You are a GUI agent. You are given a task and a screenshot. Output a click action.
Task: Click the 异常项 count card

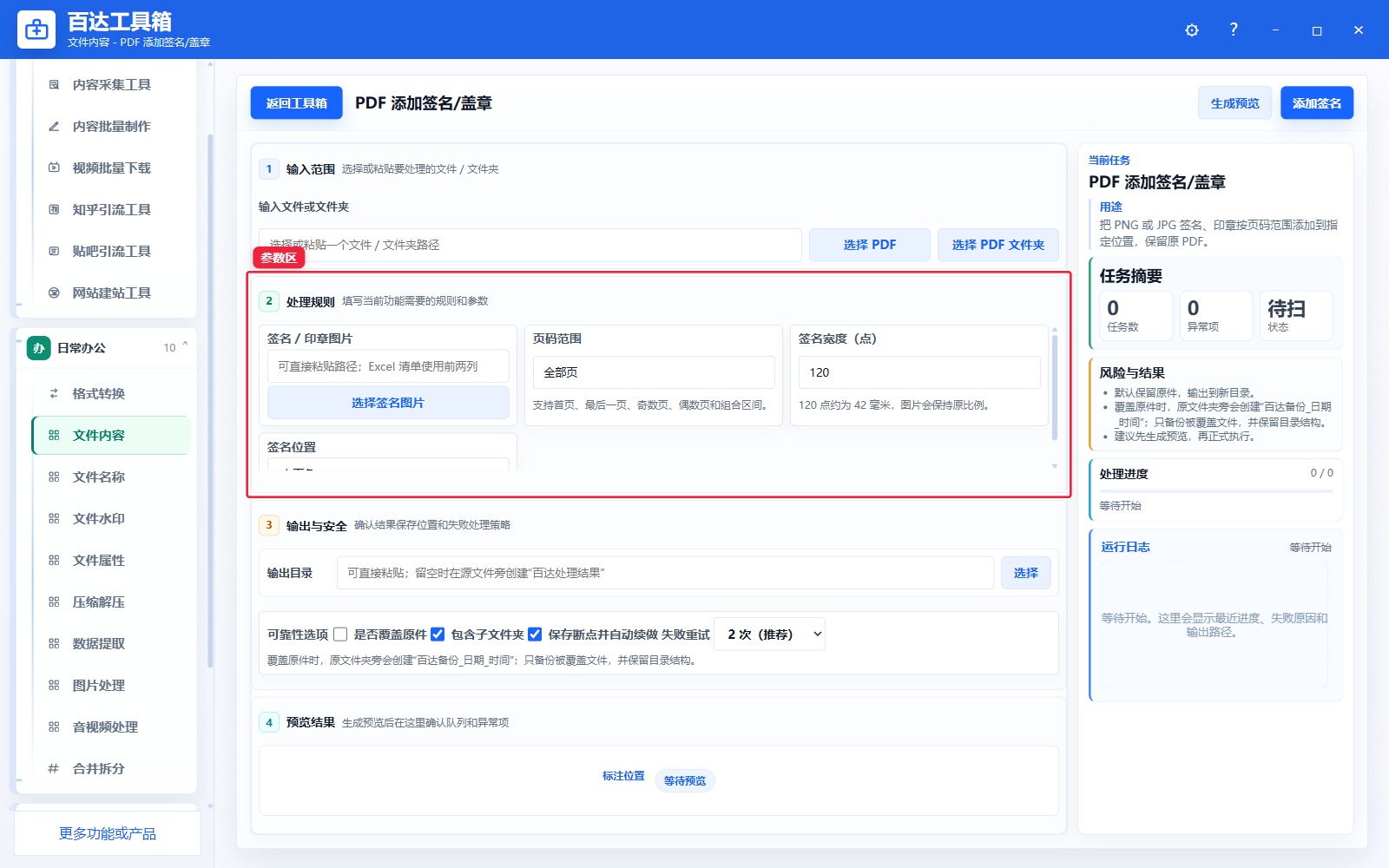click(x=1215, y=315)
